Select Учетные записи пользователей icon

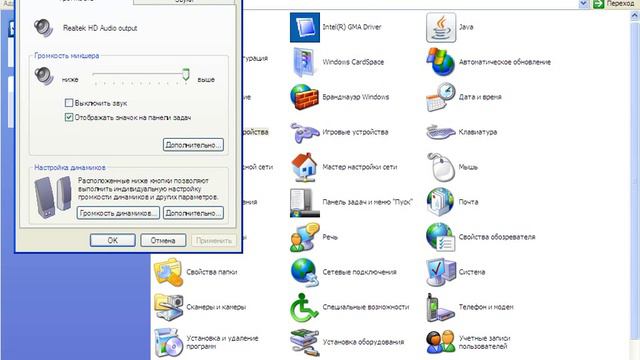pos(440,342)
